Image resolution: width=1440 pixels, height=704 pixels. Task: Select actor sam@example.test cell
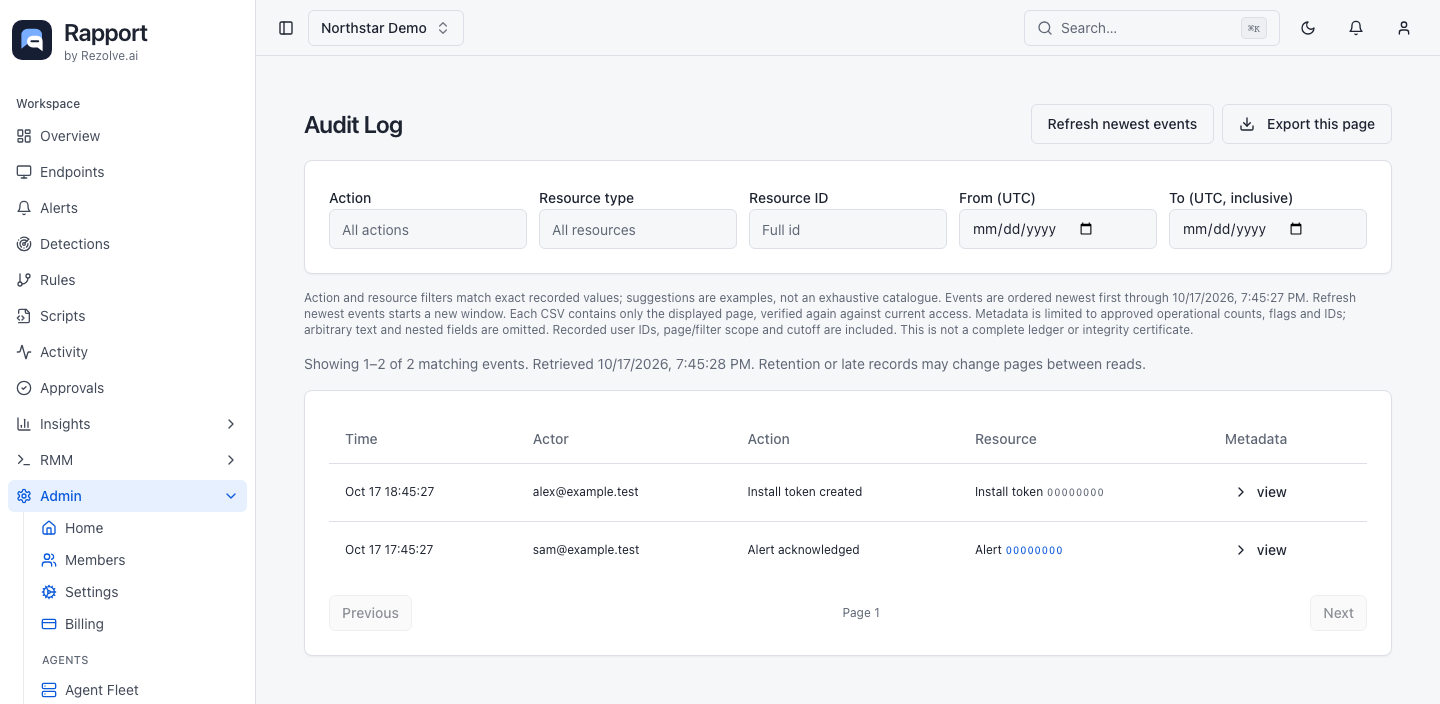(586, 550)
